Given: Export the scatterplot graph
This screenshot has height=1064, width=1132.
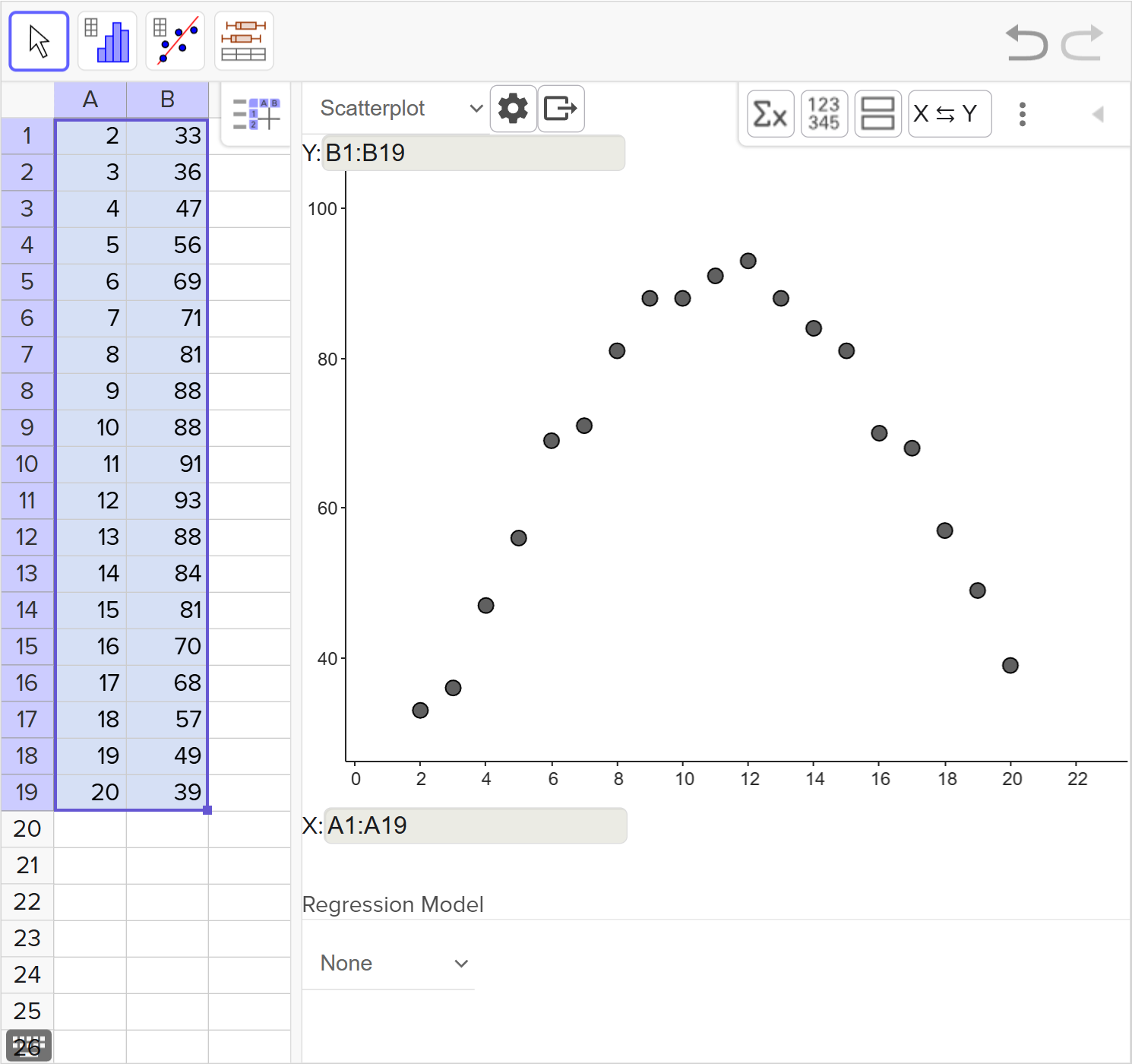Looking at the screenshot, I should (x=561, y=109).
